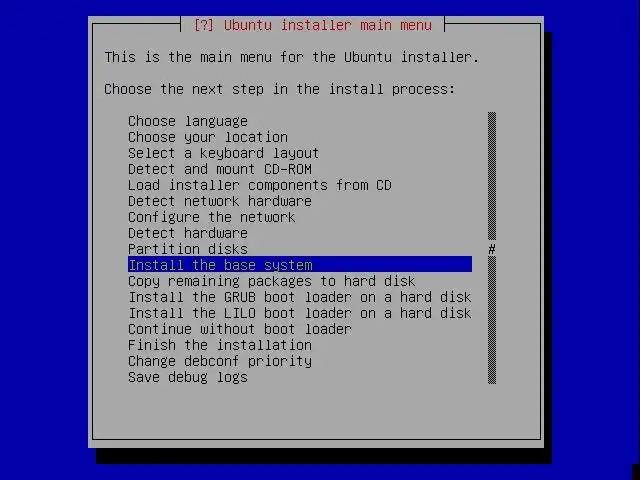640x480 pixels.
Task: Pick Finish the installation entry
Action: pos(220,345)
